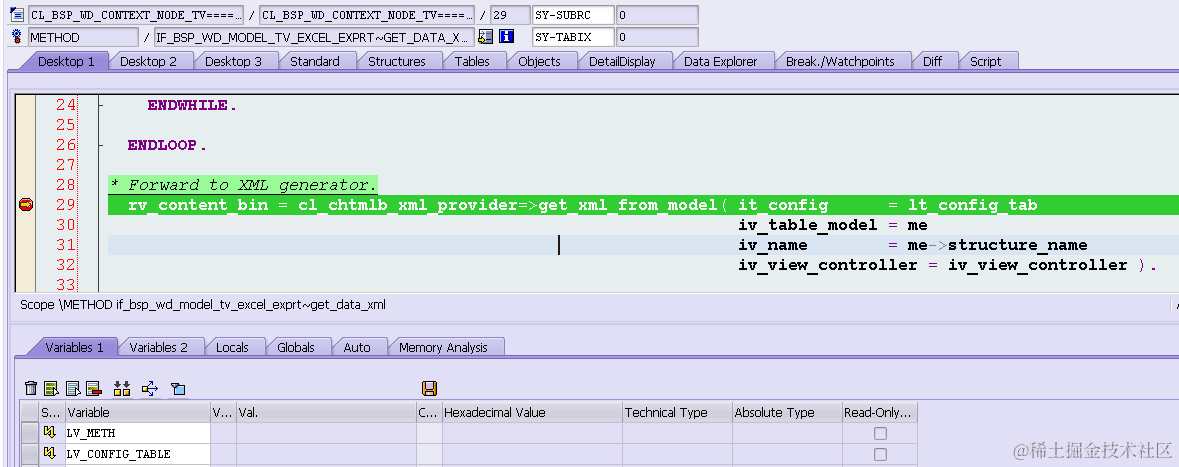The image size is (1179, 467).
Task: Collapse the fold marker at line 26
Action: (x=100, y=145)
